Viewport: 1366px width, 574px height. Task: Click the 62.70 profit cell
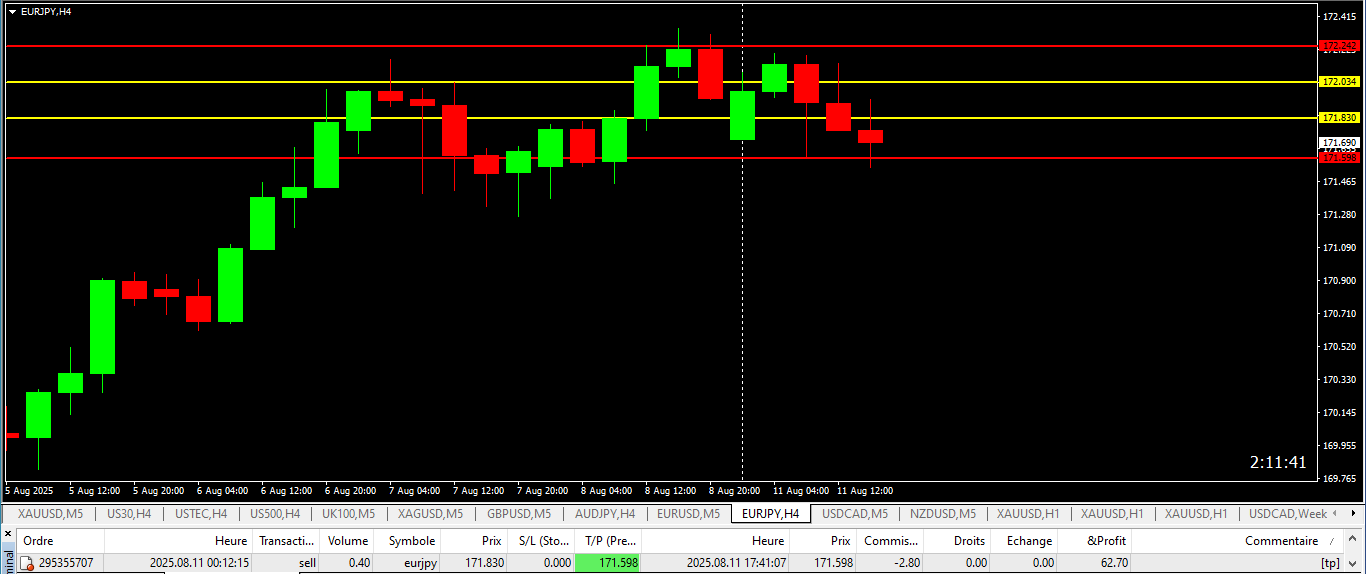pos(1113,563)
